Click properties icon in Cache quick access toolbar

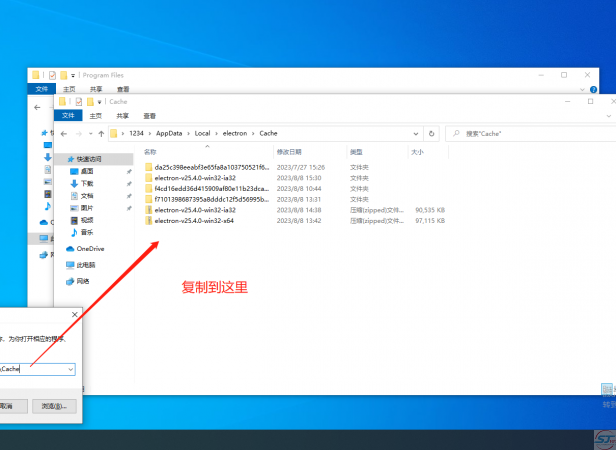click(76, 101)
